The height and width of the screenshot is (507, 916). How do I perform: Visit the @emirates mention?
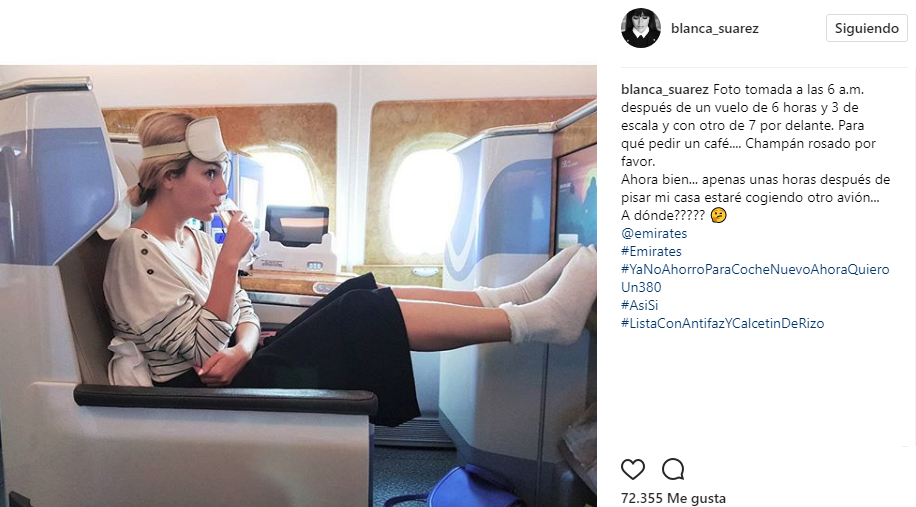pos(654,233)
